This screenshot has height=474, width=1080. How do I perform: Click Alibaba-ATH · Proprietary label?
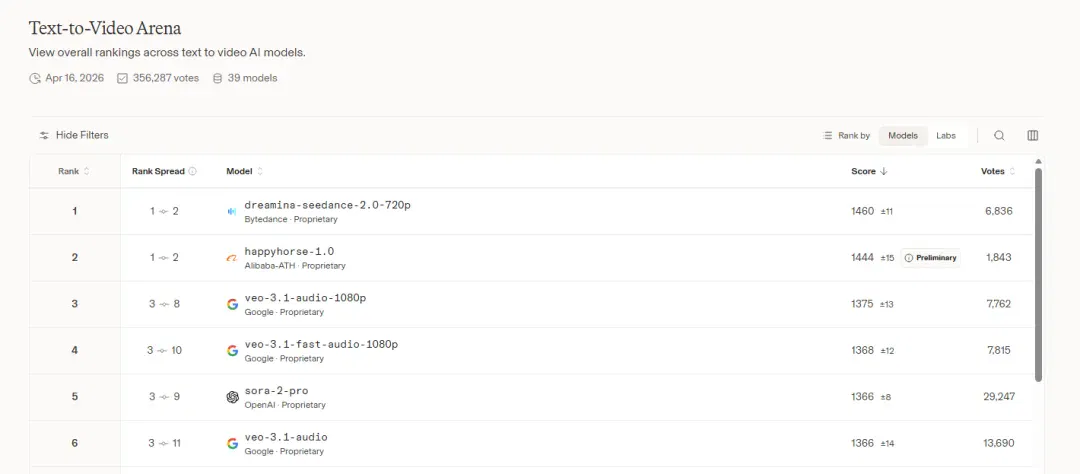coord(295,266)
